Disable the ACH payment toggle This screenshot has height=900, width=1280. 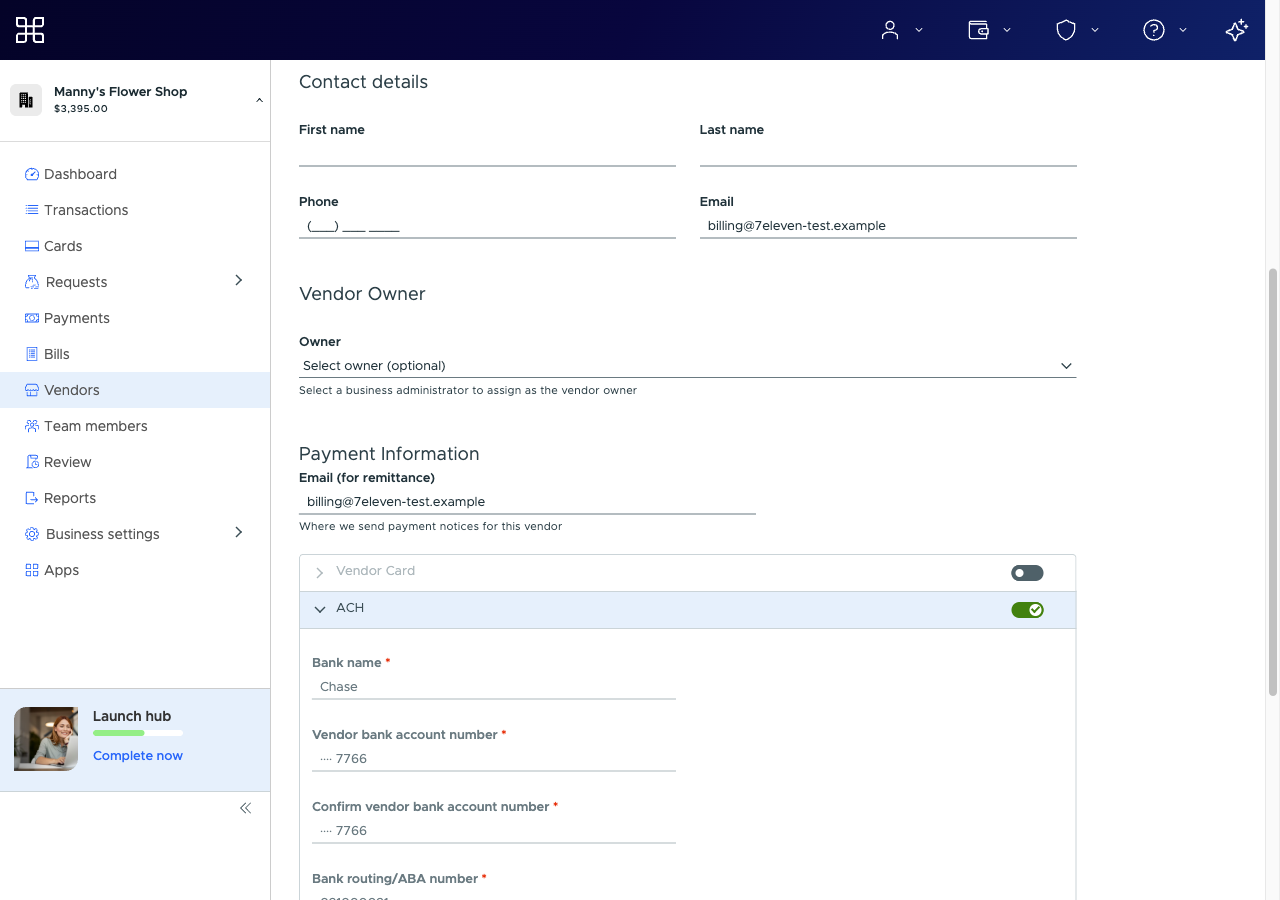coord(1027,610)
